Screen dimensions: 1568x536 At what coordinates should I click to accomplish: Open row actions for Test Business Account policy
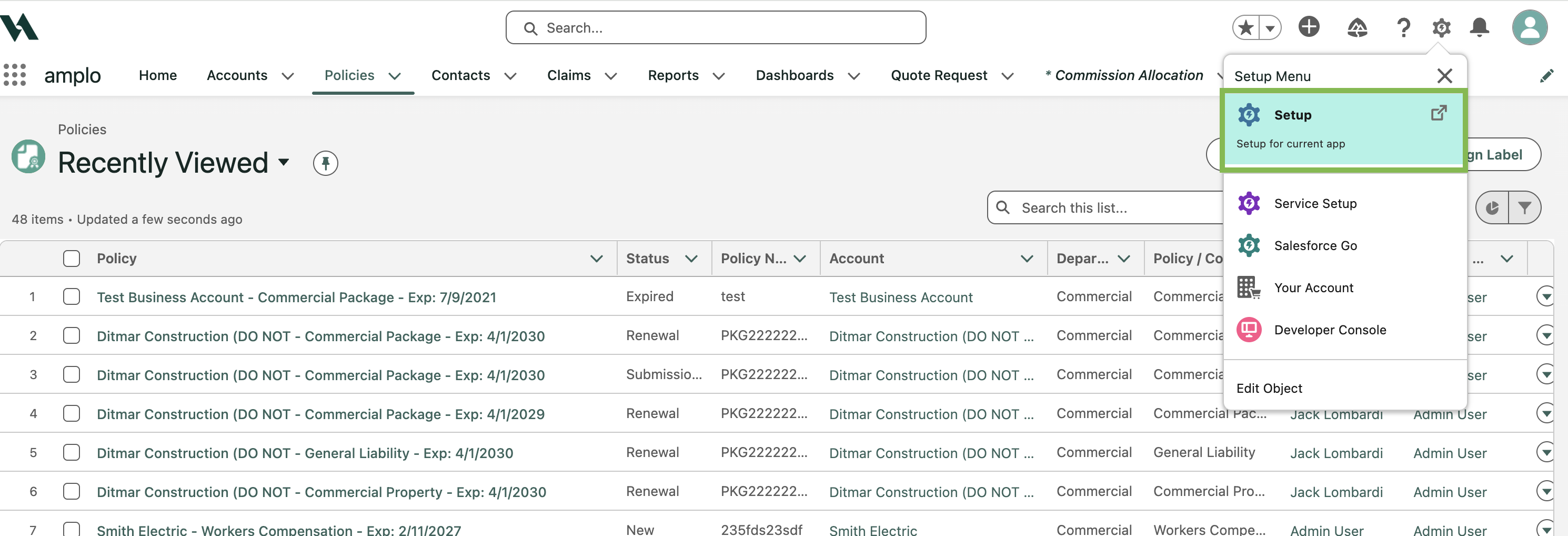(1545, 296)
